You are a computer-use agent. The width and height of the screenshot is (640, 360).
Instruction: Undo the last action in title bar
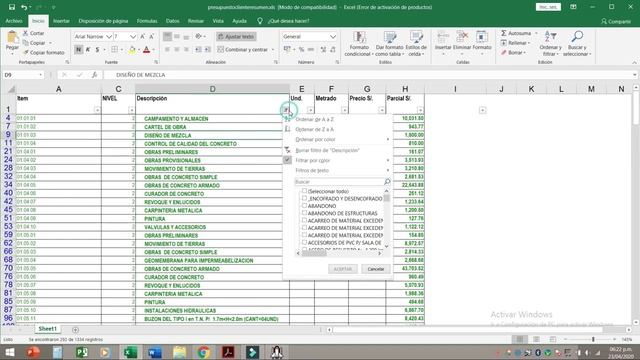tap(24, 7)
